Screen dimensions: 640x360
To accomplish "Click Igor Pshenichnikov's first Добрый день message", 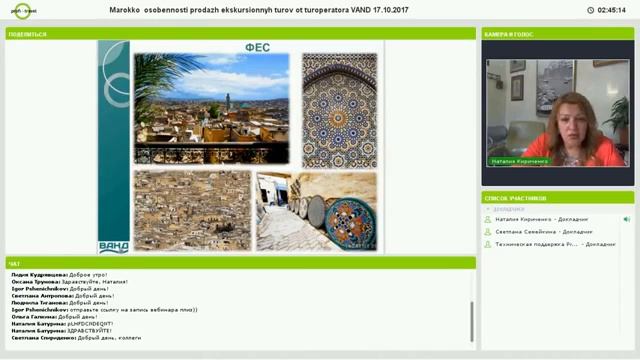I will pyautogui.click(x=60, y=289).
